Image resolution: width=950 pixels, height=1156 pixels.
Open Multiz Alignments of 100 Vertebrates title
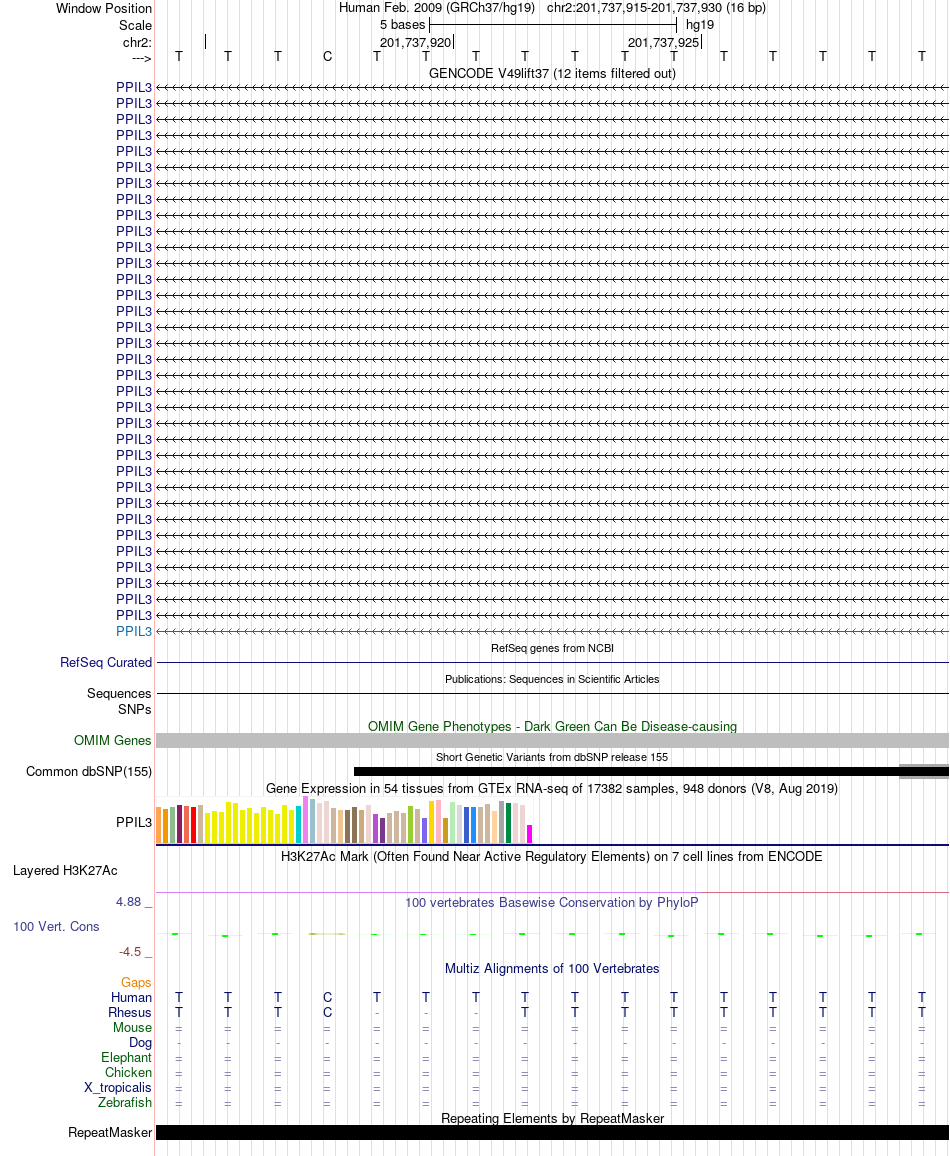[552, 968]
